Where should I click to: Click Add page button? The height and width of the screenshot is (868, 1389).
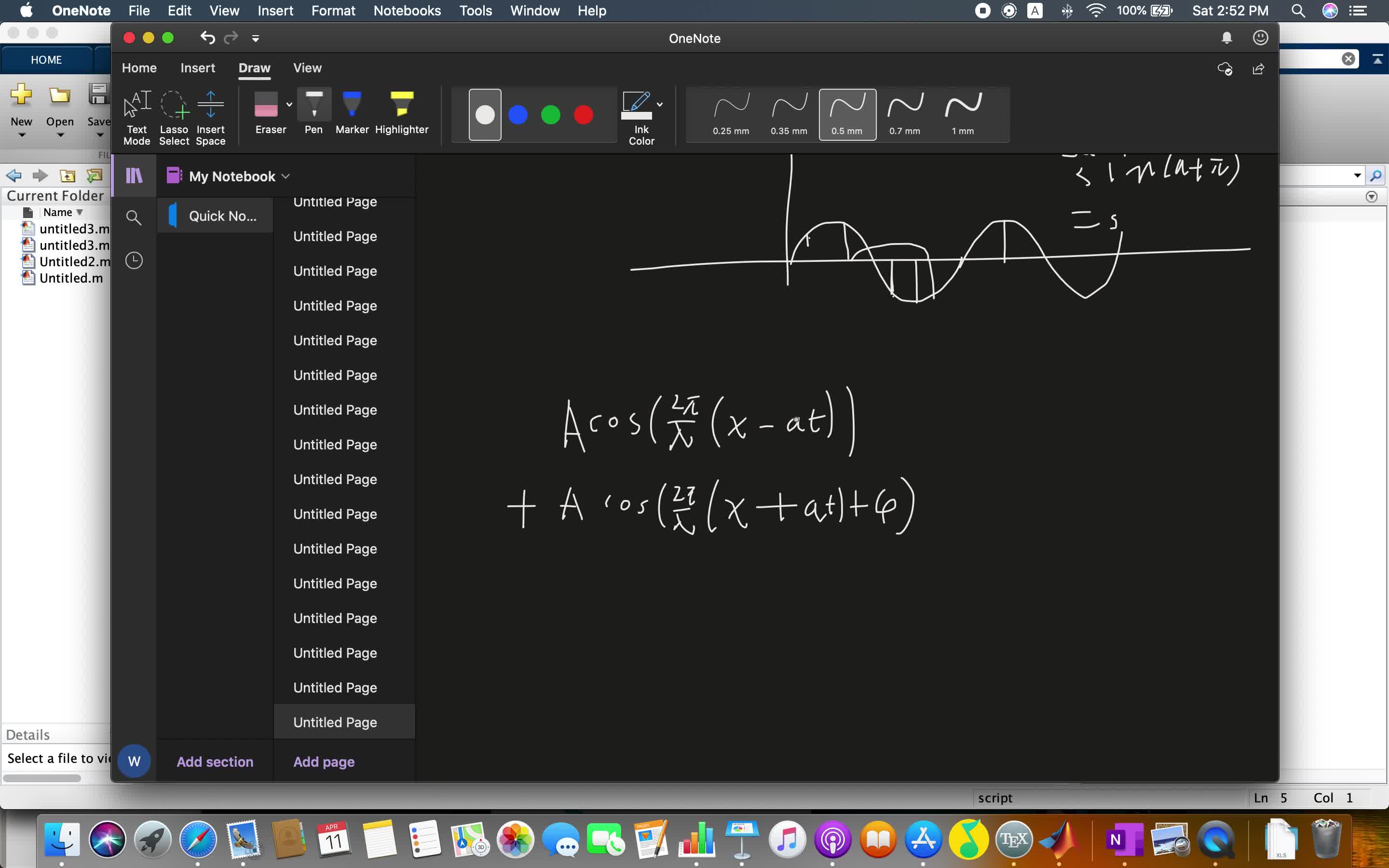[x=323, y=761]
